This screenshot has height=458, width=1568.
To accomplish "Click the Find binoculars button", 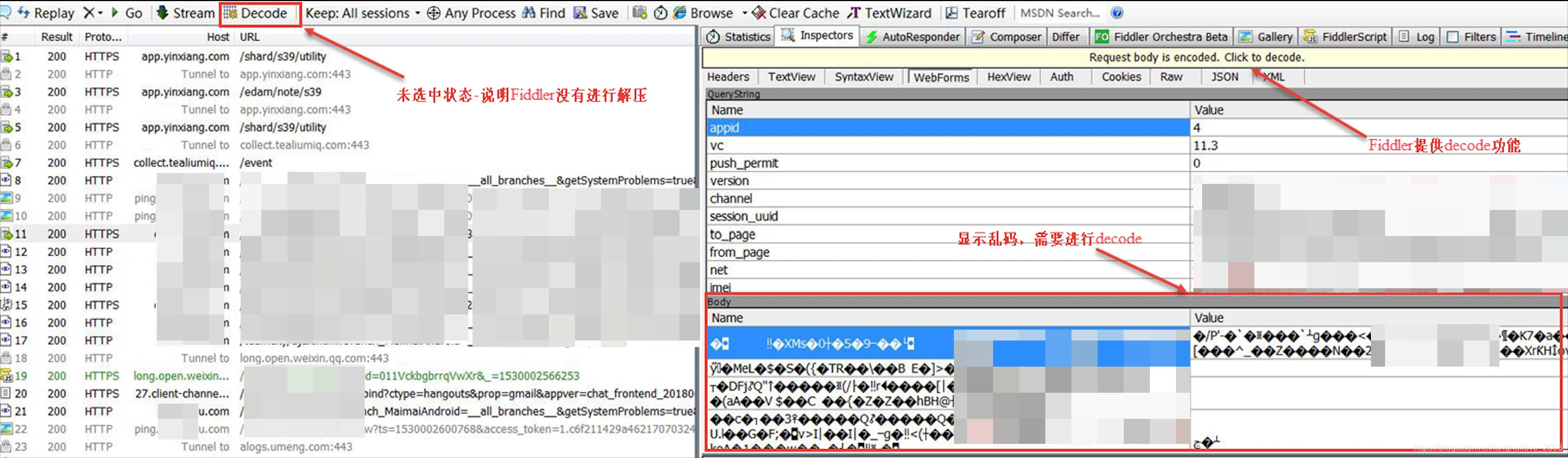I will point(544,13).
